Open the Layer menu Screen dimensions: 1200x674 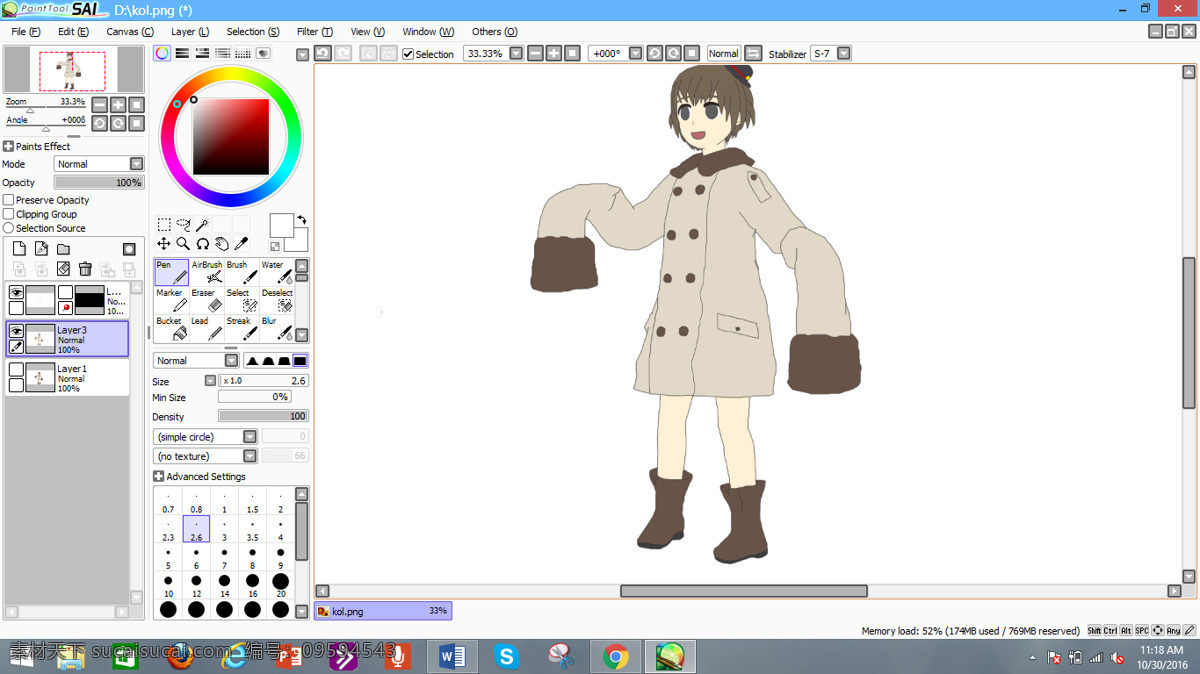pos(190,31)
